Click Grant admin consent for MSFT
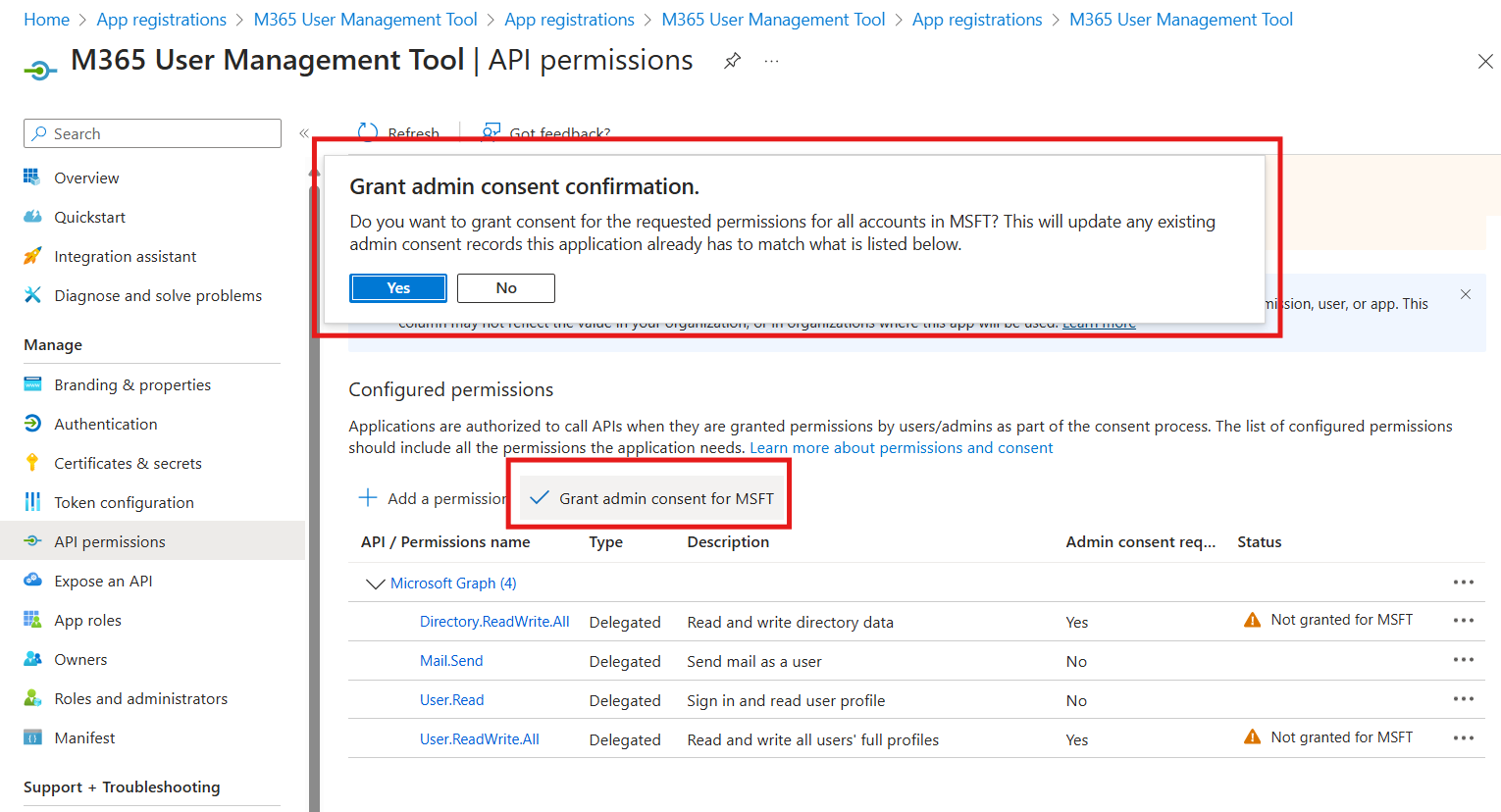This screenshot has height=812, width=1501. coord(652,498)
